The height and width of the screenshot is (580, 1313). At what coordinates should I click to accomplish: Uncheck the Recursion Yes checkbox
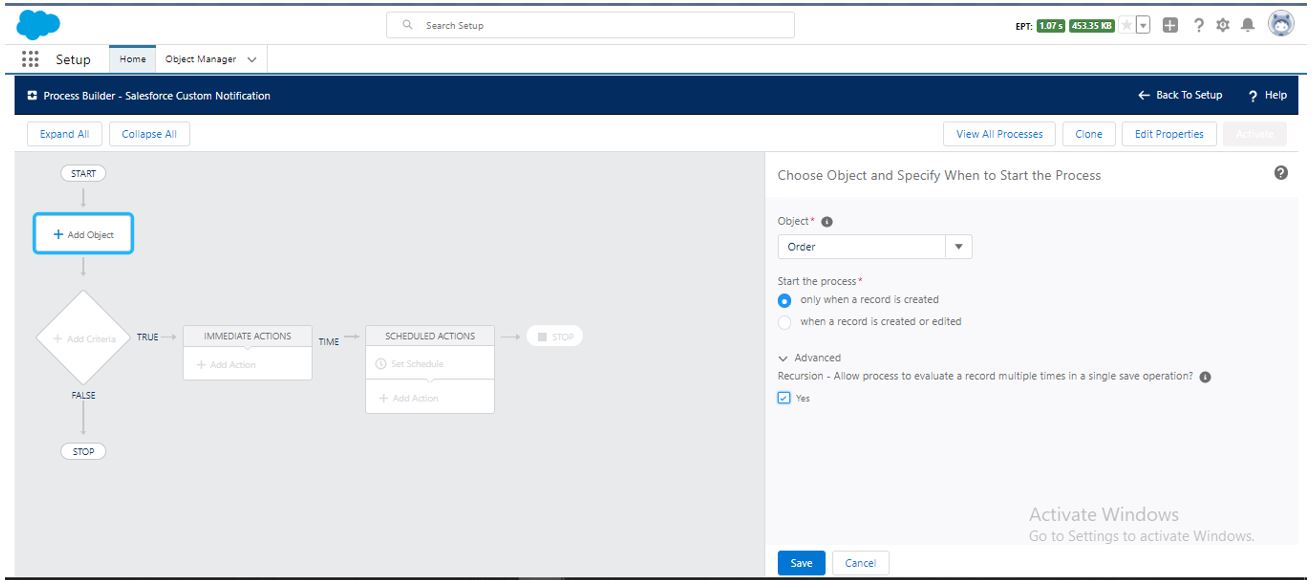784,398
